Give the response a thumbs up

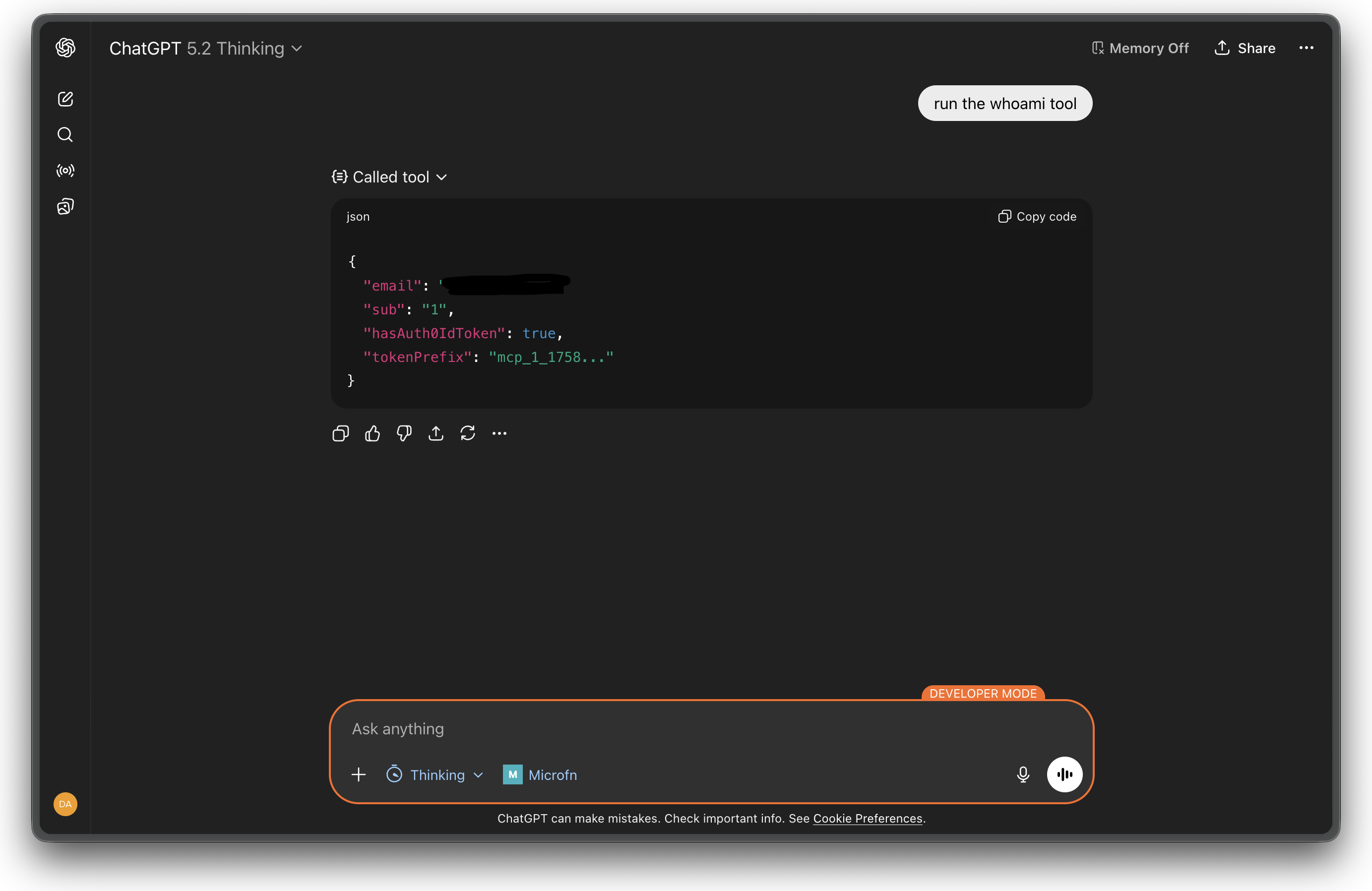(373, 433)
